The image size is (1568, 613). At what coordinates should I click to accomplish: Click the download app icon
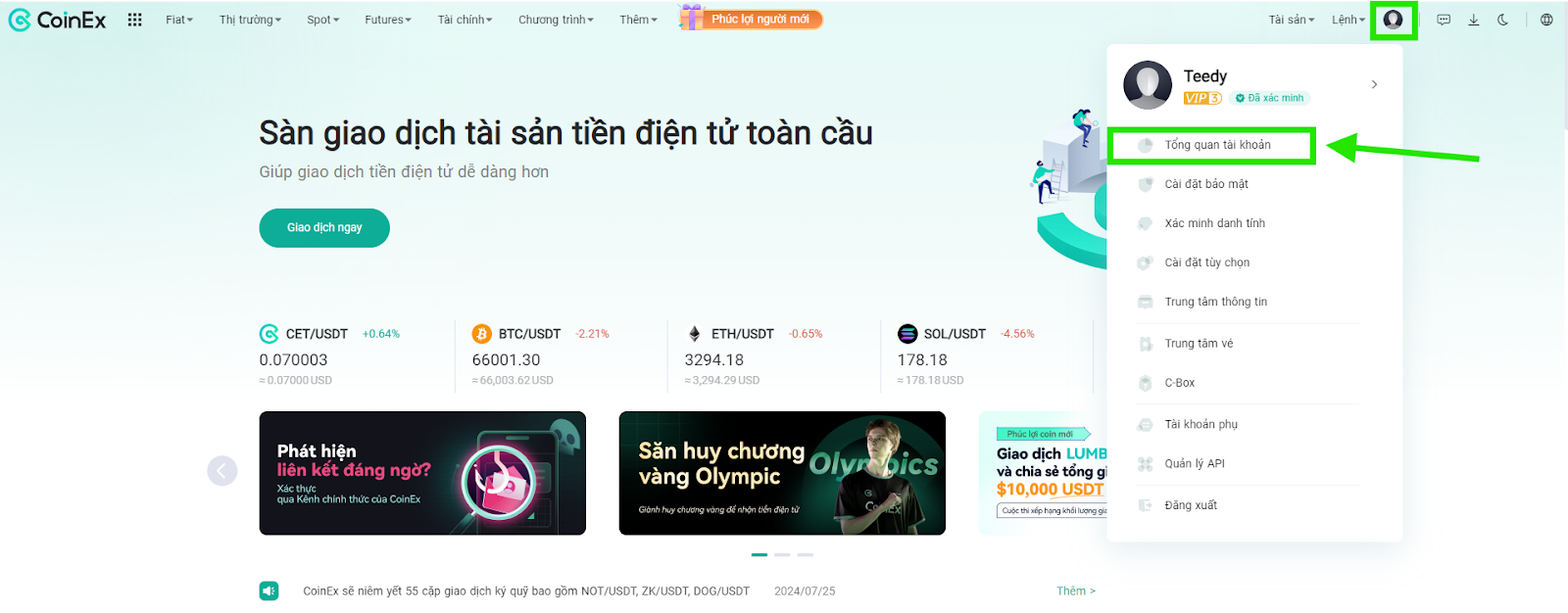point(1473,20)
